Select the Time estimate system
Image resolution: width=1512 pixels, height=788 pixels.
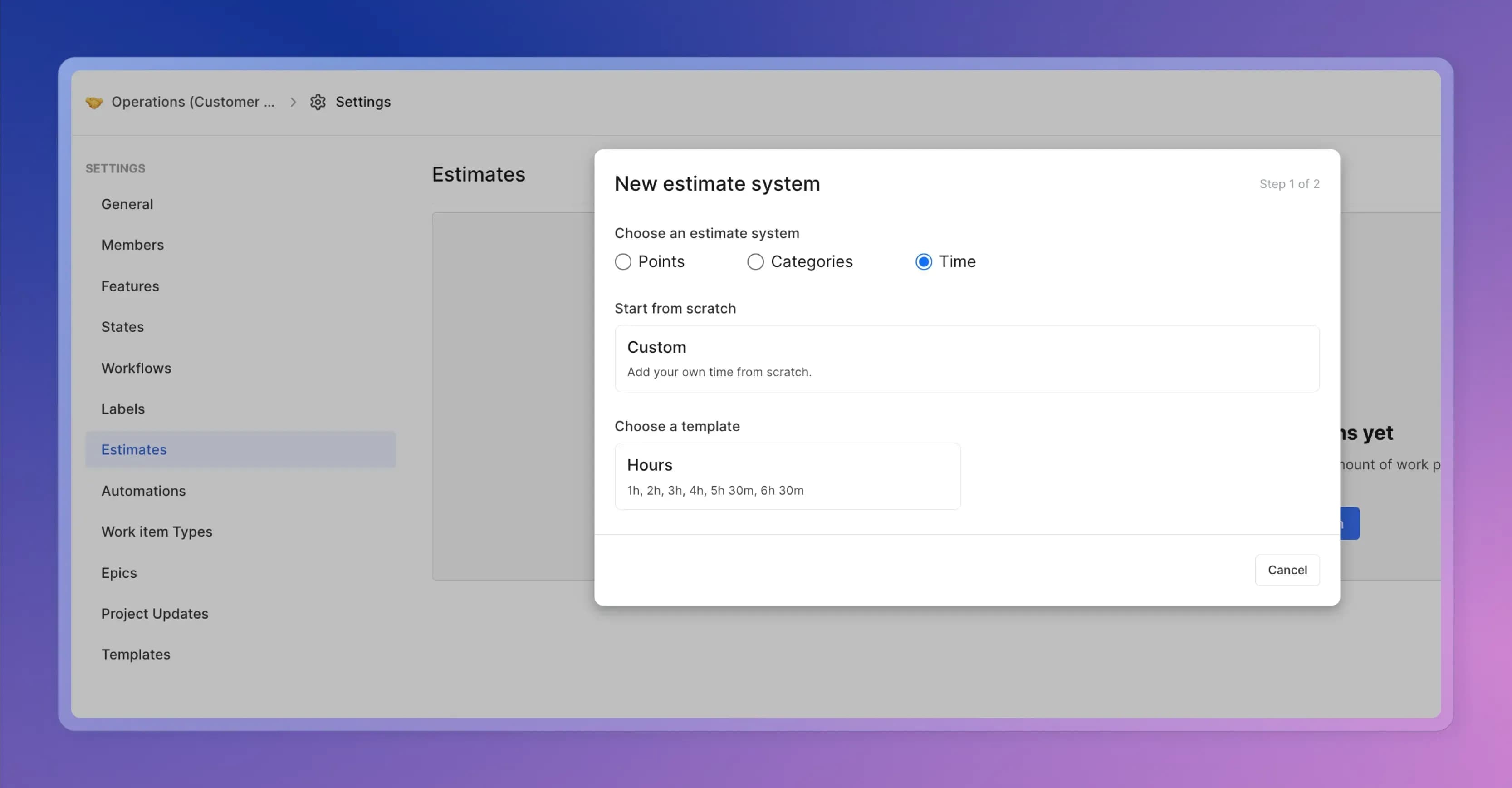(x=924, y=262)
